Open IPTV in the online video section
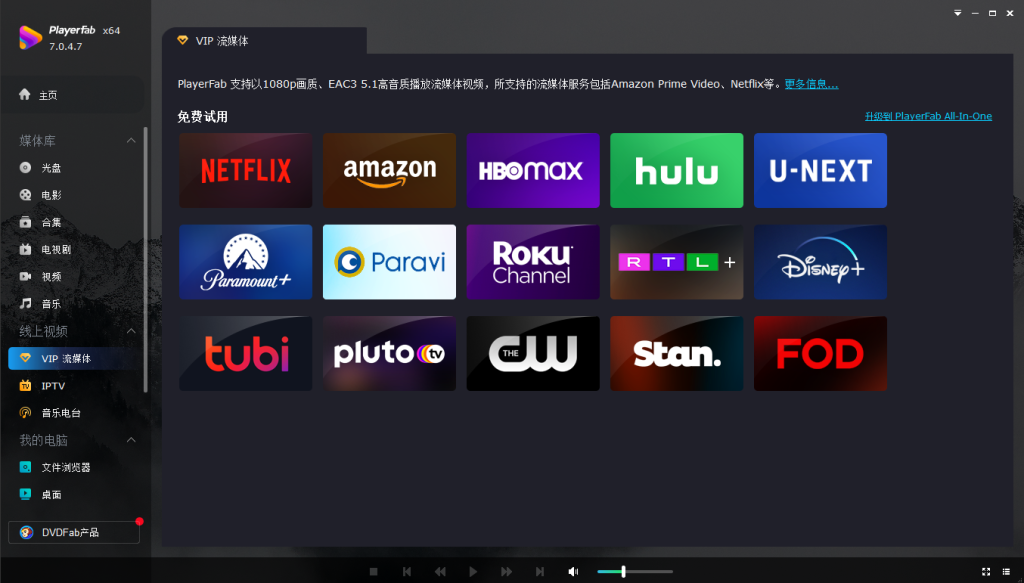The image size is (1024, 583). click(x=53, y=385)
